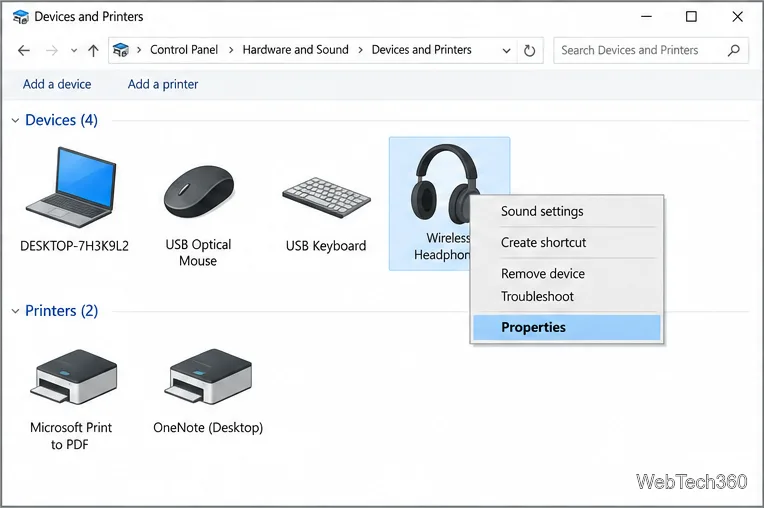Expand chevron after Control Panel breadcrumb
This screenshot has height=508, width=764.
tap(231, 50)
